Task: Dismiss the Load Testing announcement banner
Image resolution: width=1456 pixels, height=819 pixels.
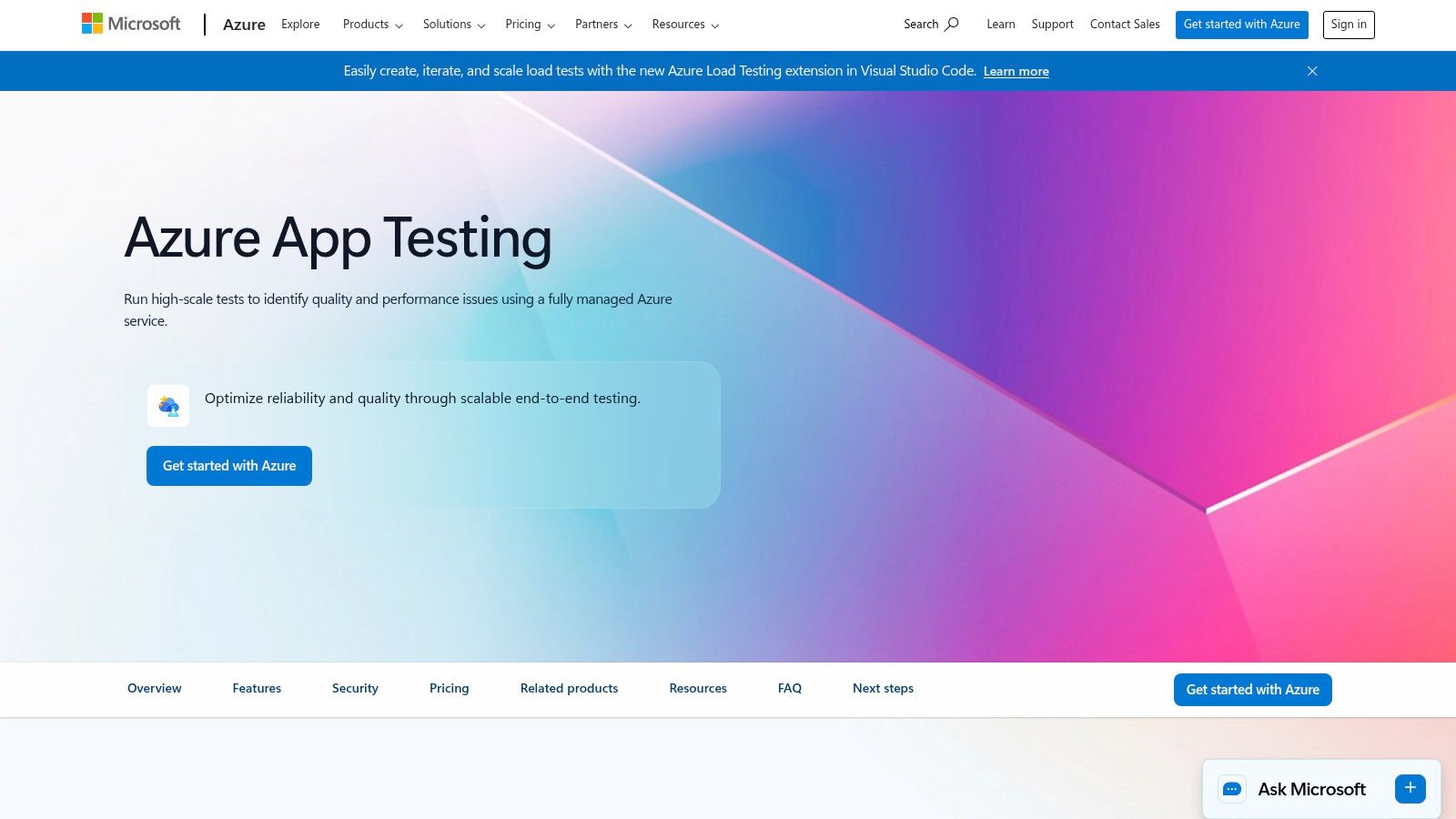Action: point(1312,71)
